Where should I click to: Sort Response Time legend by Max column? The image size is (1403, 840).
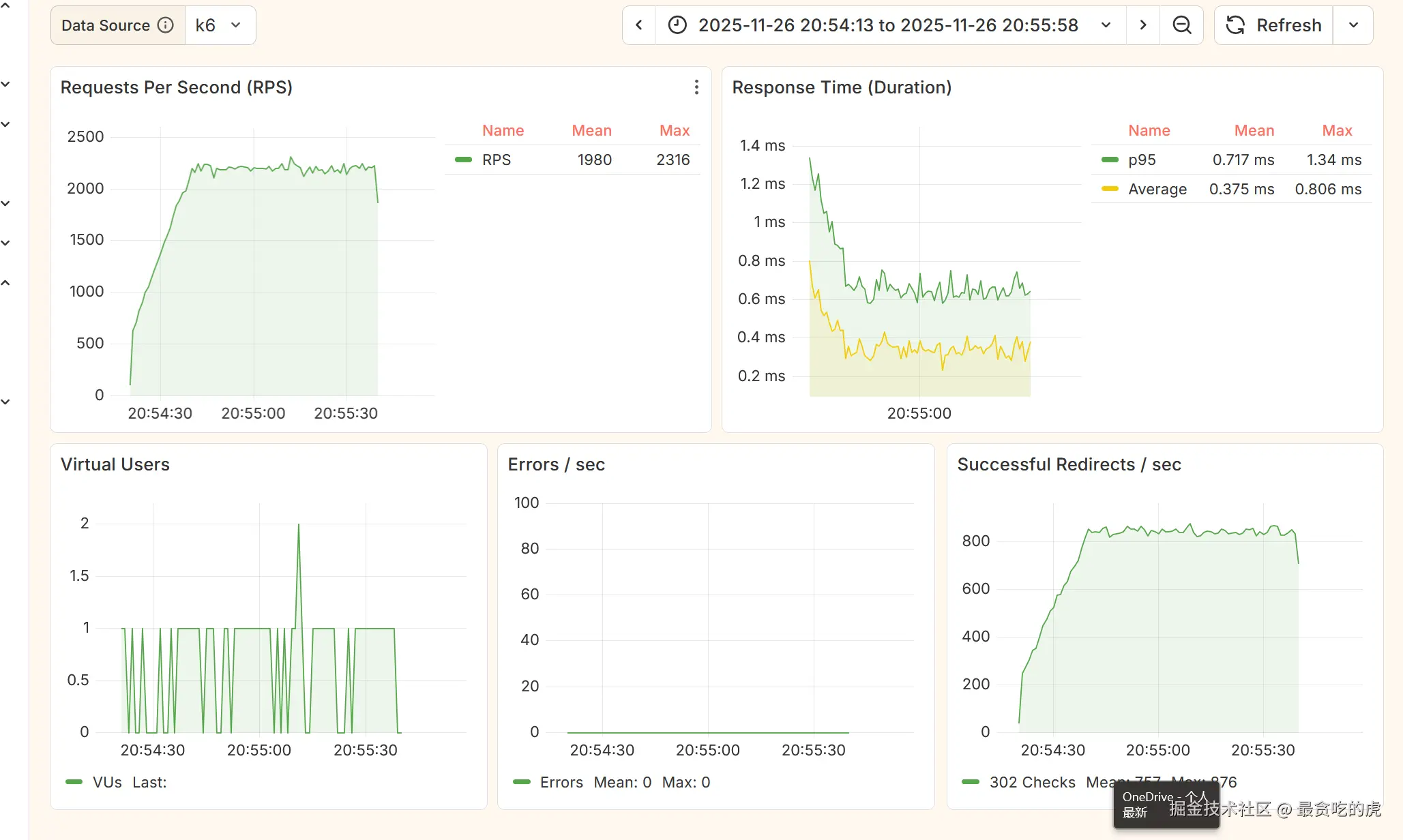coord(1337,130)
